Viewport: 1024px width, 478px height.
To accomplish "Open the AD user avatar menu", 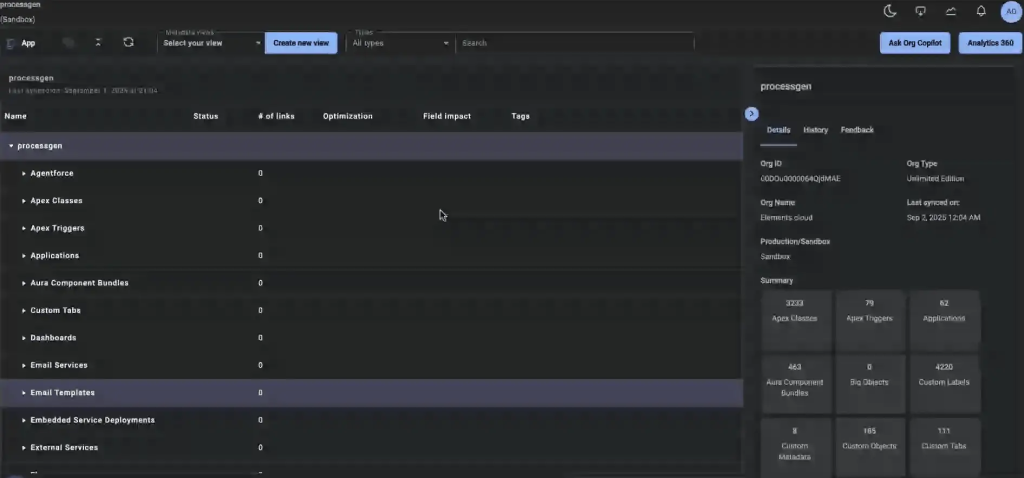I will click(1011, 11).
